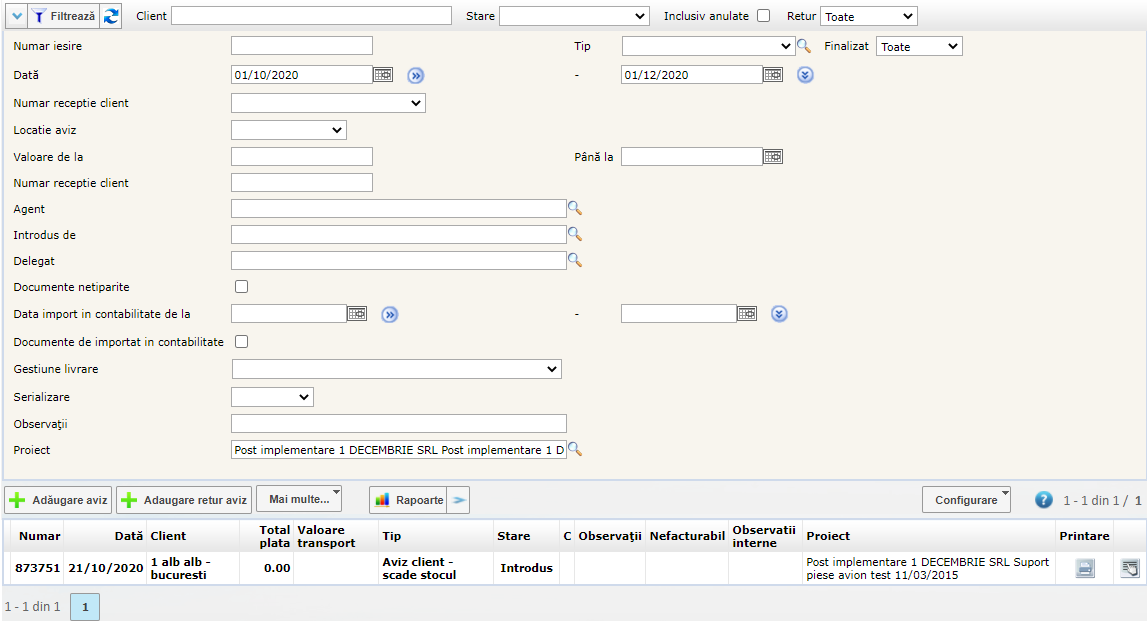Image resolution: width=1147 pixels, height=621 pixels.
Task: Open lookup icon for Delegat field
Action: pos(575,260)
